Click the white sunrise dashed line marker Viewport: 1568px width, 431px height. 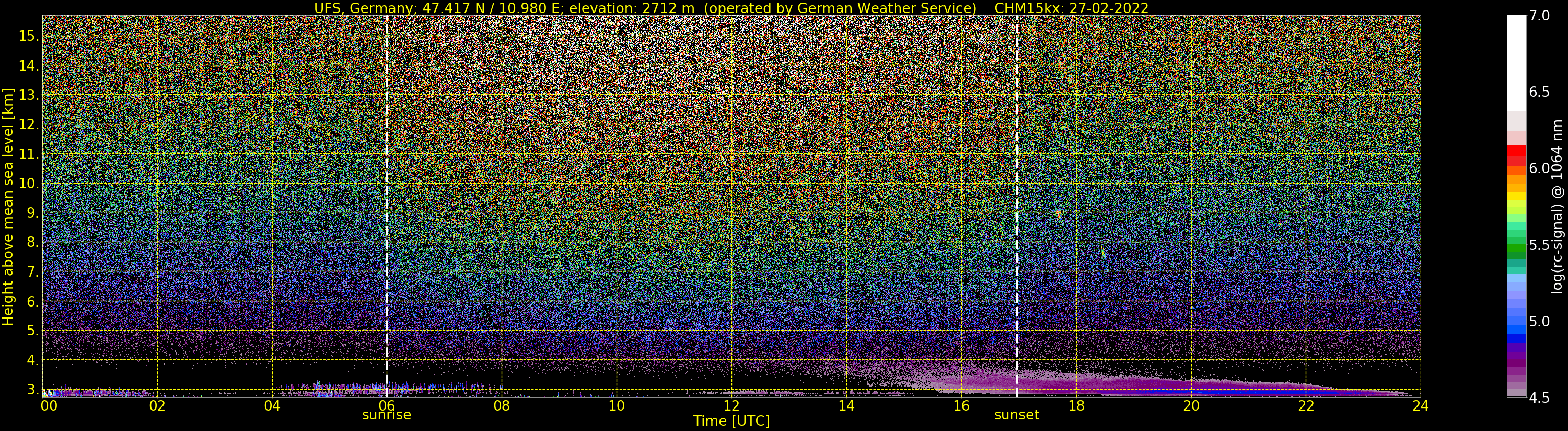point(387,206)
